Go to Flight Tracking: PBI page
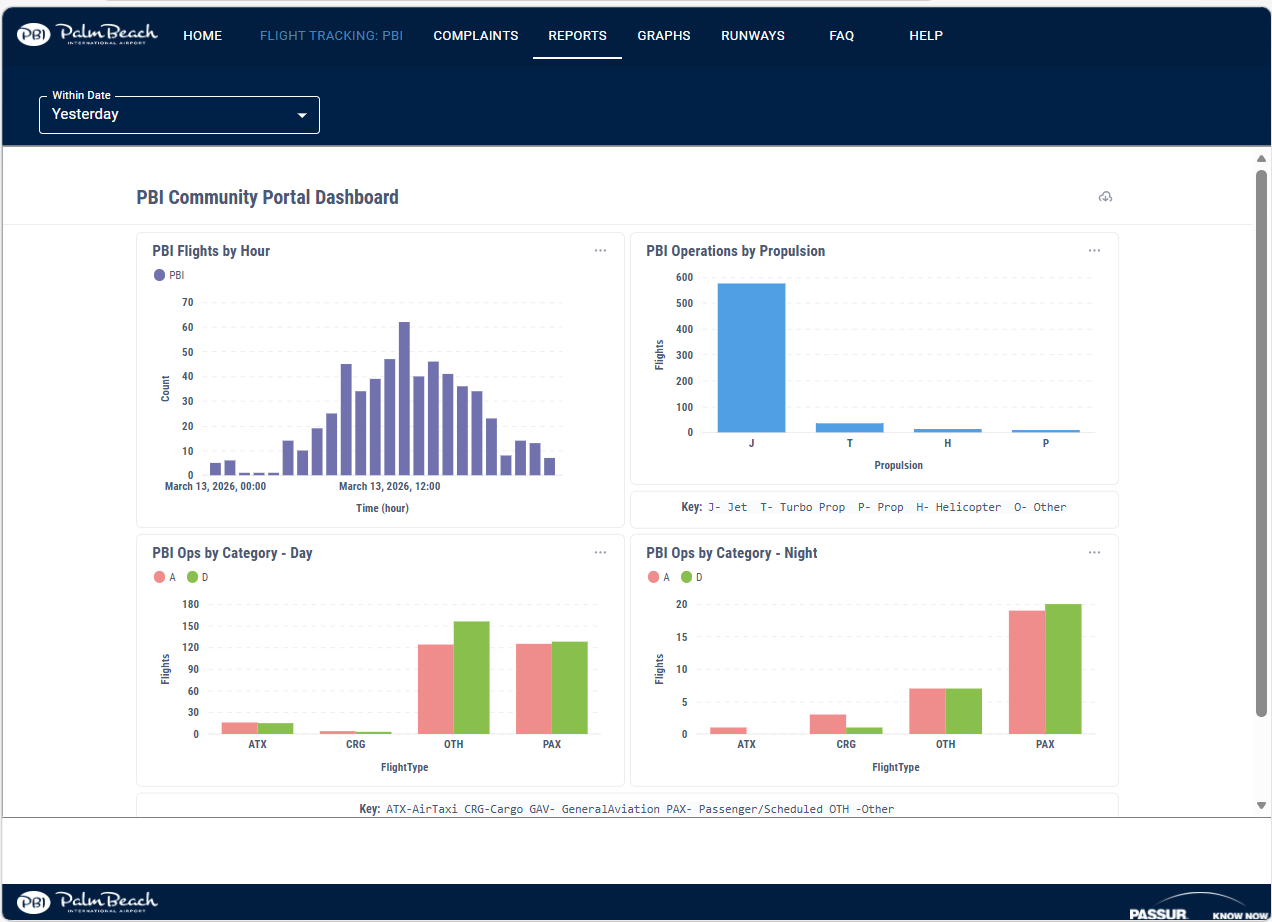 click(x=331, y=36)
